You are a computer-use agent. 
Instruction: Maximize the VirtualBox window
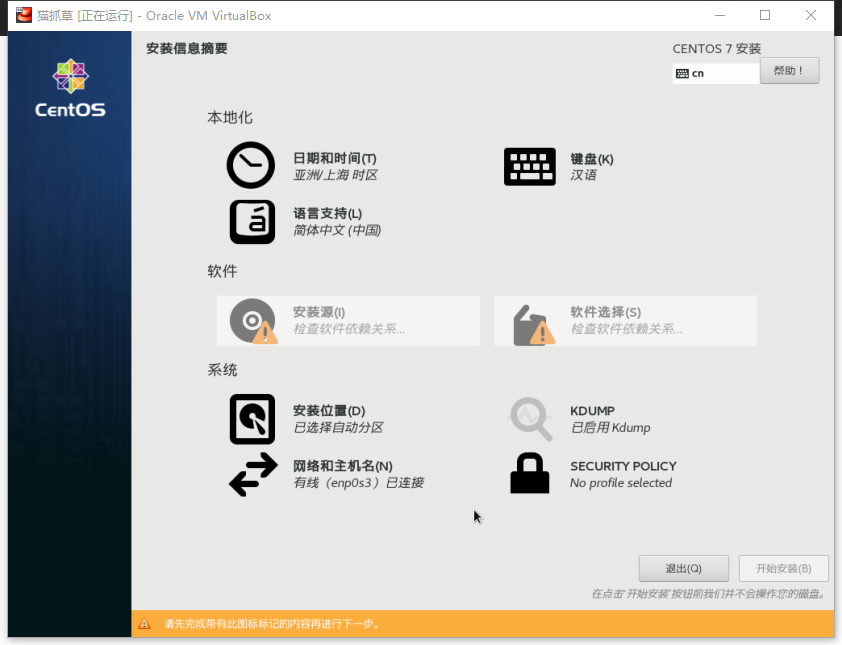click(x=765, y=15)
